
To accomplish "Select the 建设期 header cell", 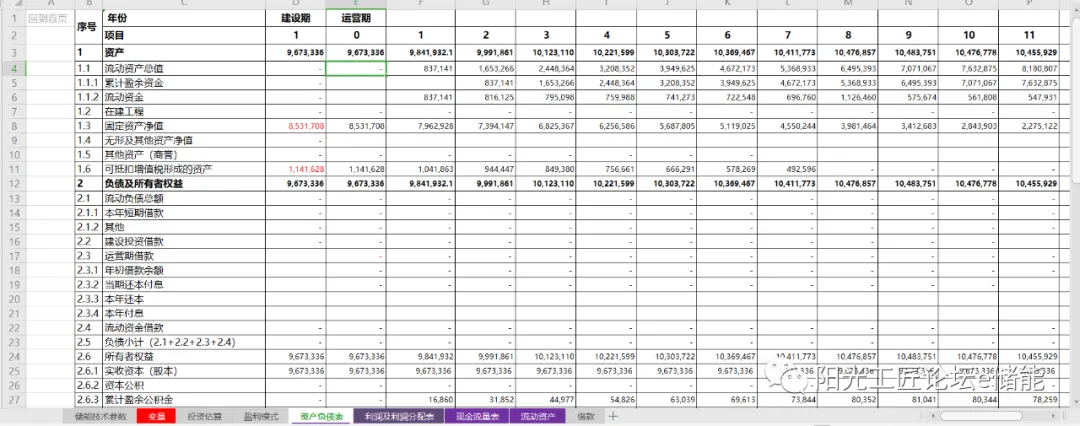I will [295, 19].
